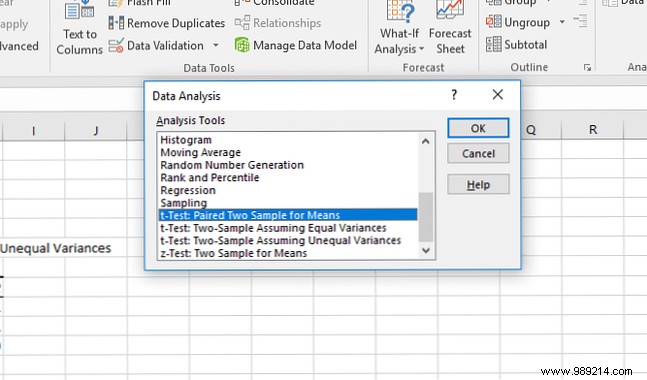Click the list scroll up arrow
This screenshot has height=380, width=647.
point(426,142)
